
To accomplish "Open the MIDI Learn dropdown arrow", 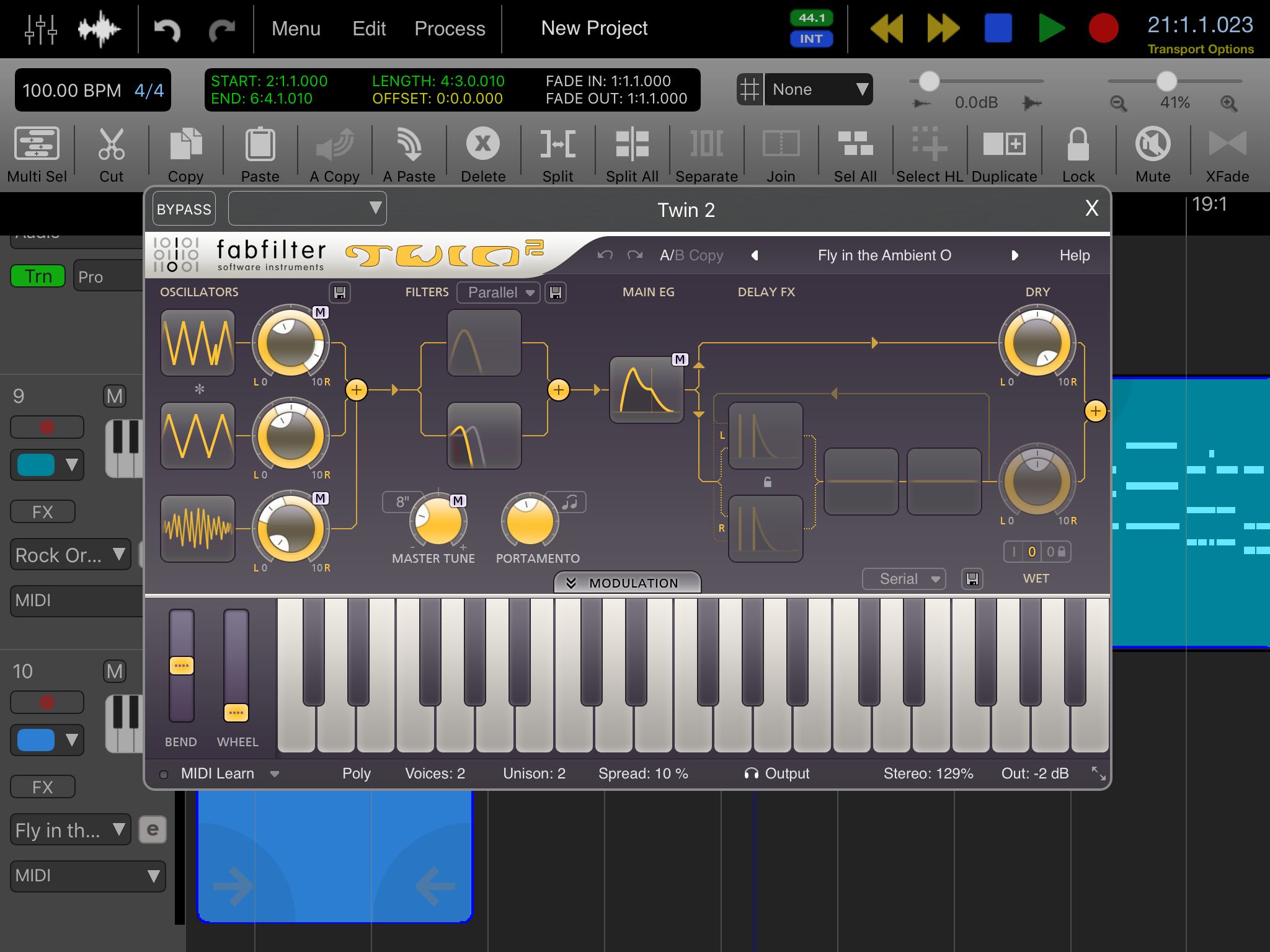I will pyautogui.click(x=275, y=773).
